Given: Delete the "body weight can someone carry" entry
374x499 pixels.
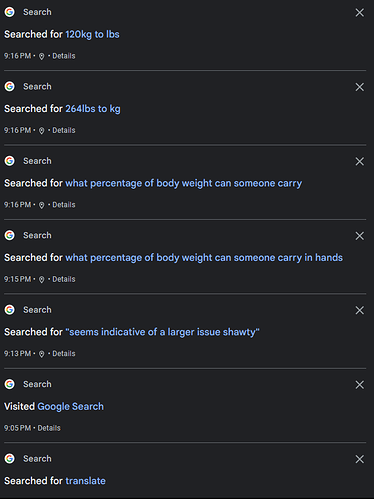Looking at the screenshot, I should pos(359,161).
